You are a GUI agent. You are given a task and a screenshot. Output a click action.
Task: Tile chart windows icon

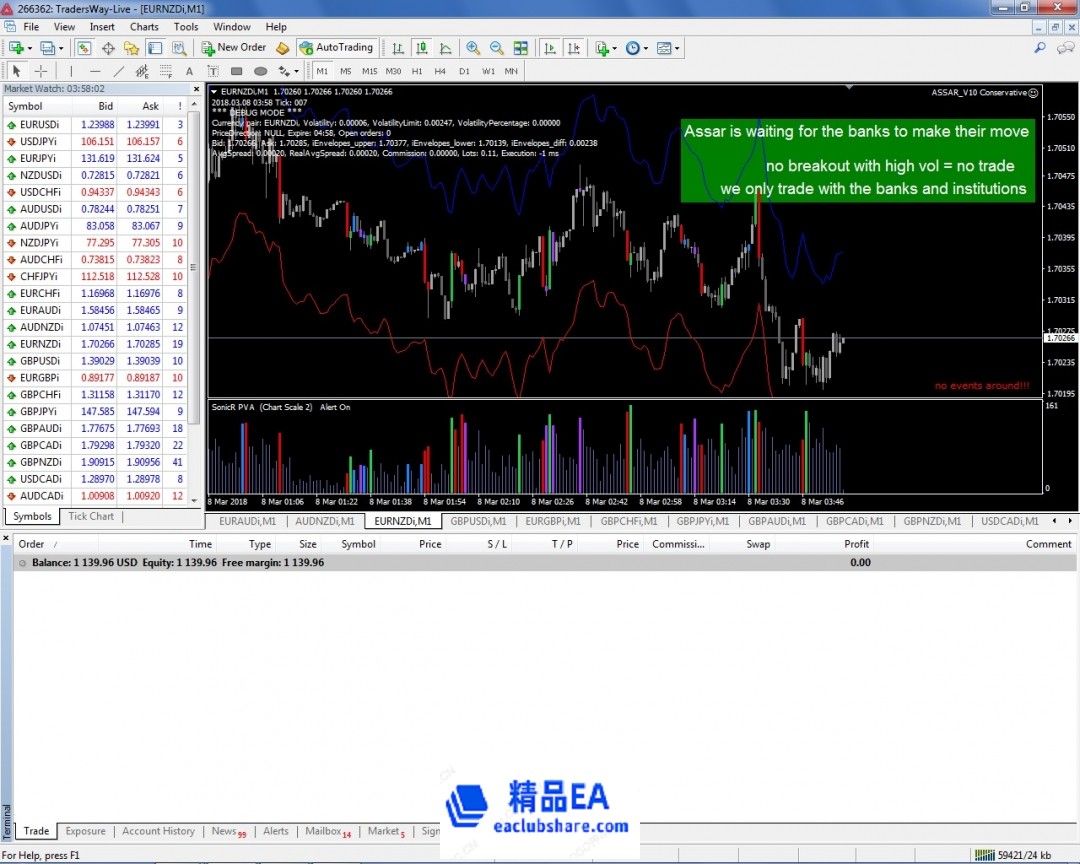click(521, 48)
